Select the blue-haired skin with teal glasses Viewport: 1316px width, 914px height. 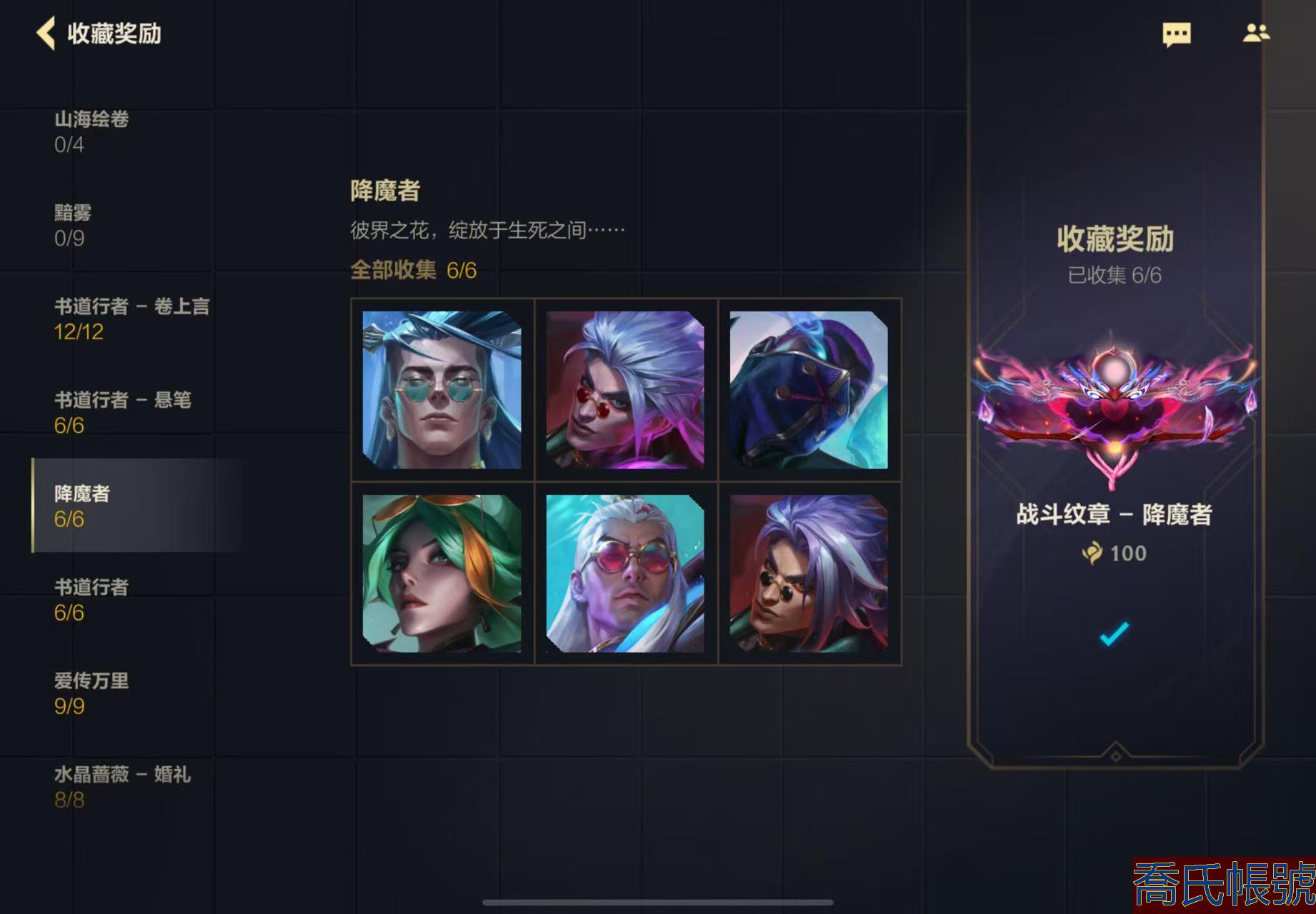(442, 390)
